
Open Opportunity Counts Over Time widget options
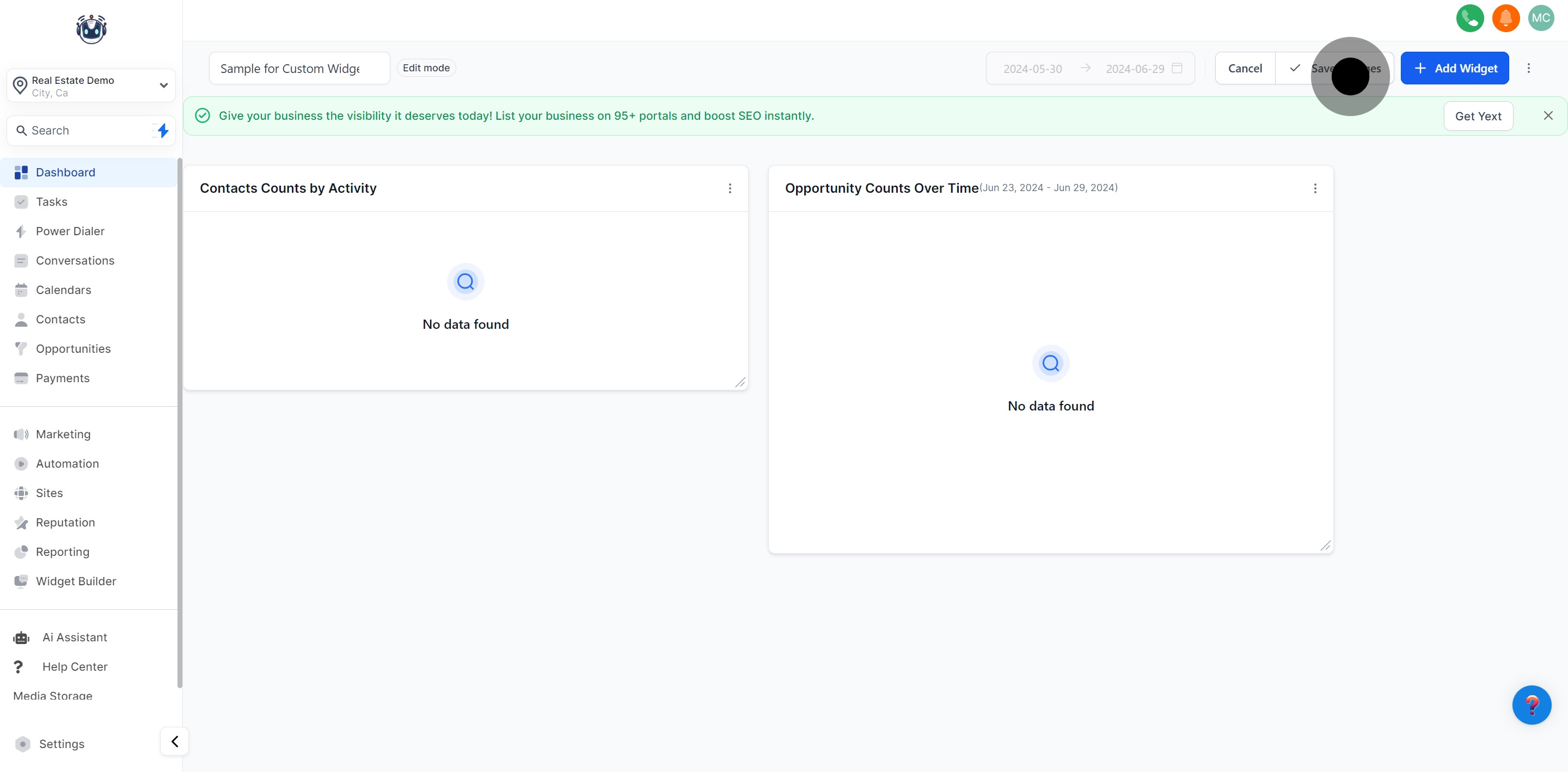(1315, 188)
